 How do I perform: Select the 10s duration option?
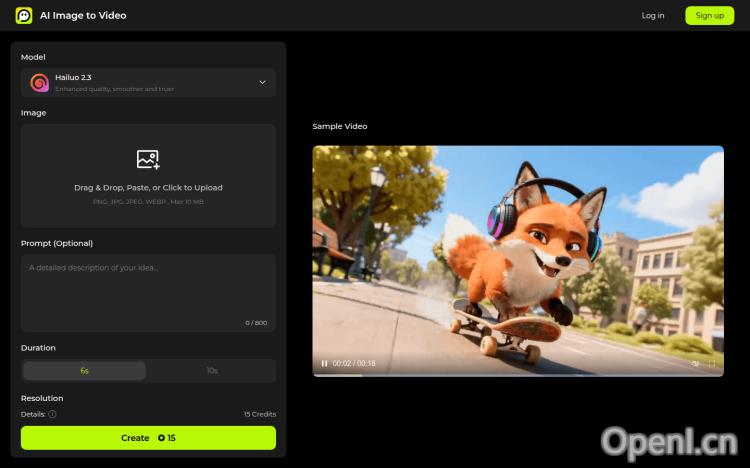coord(211,371)
